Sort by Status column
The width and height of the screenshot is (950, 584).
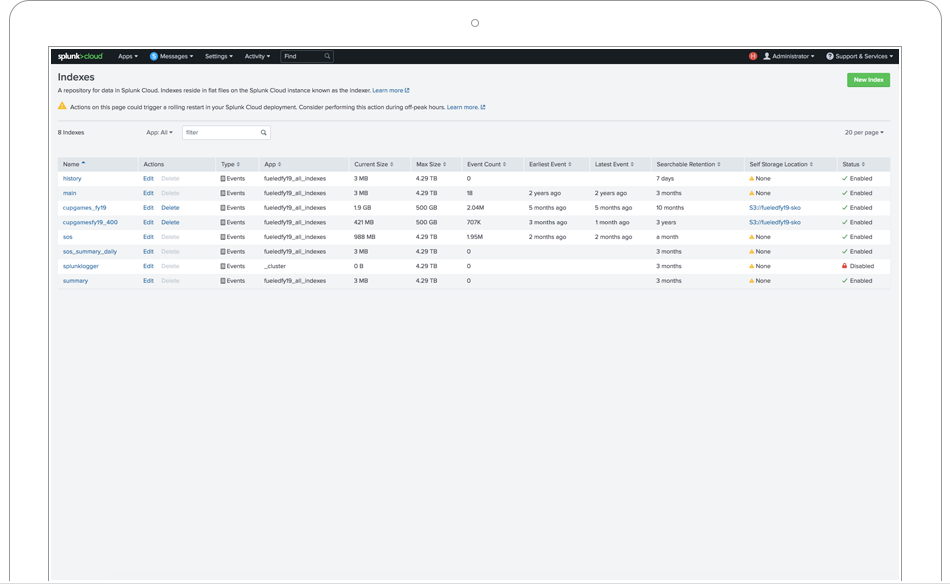[x=854, y=164]
